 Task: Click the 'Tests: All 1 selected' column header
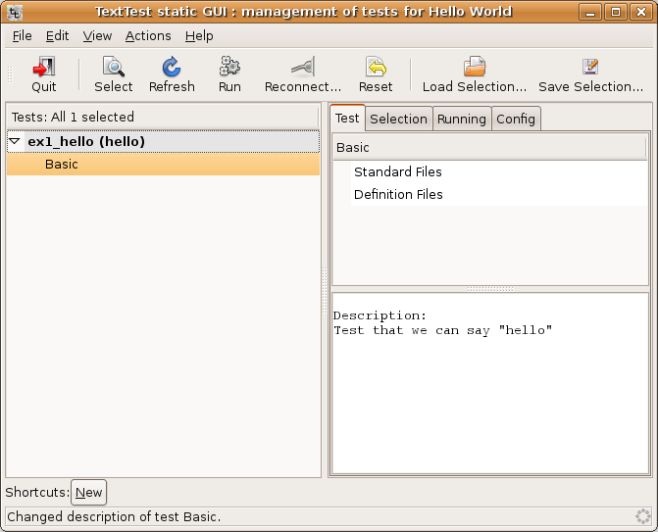[163, 117]
